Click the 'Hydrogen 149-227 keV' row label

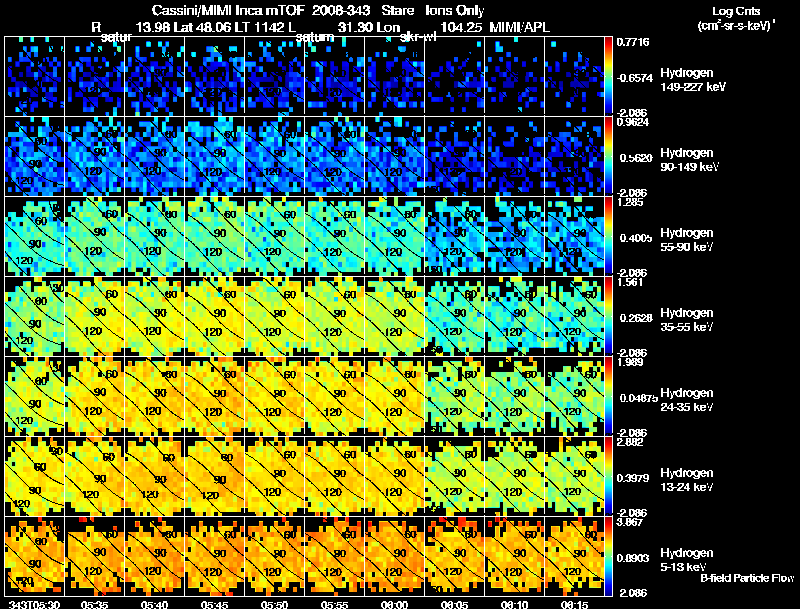(693, 80)
